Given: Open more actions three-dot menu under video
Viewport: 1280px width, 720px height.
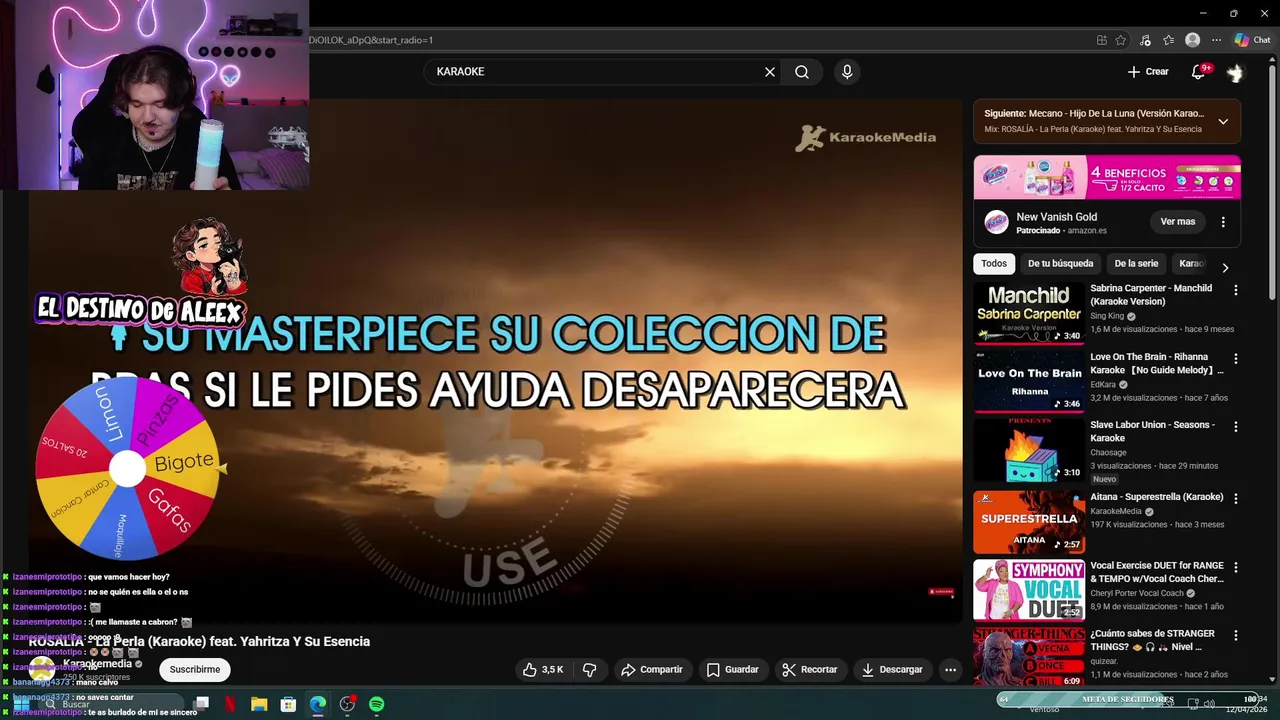Looking at the screenshot, I should pyautogui.click(x=950, y=670).
